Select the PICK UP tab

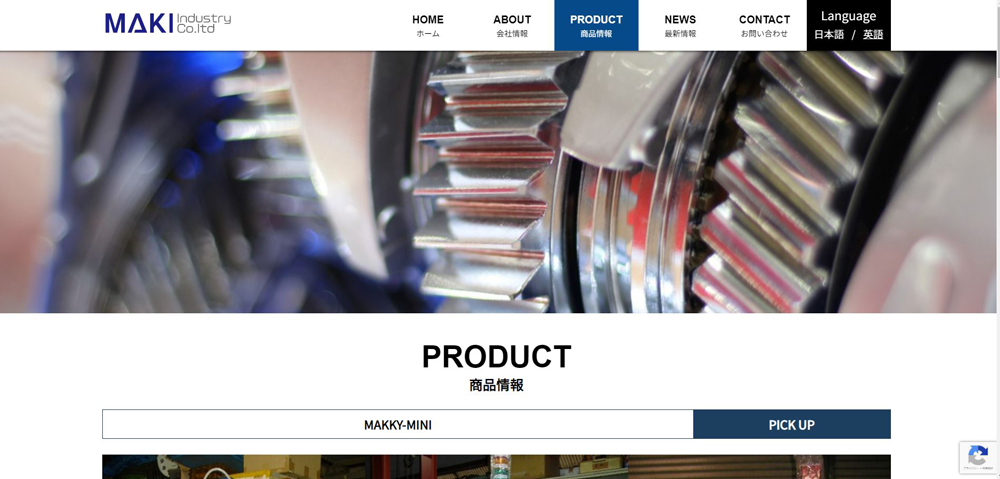click(x=791, y=424)
